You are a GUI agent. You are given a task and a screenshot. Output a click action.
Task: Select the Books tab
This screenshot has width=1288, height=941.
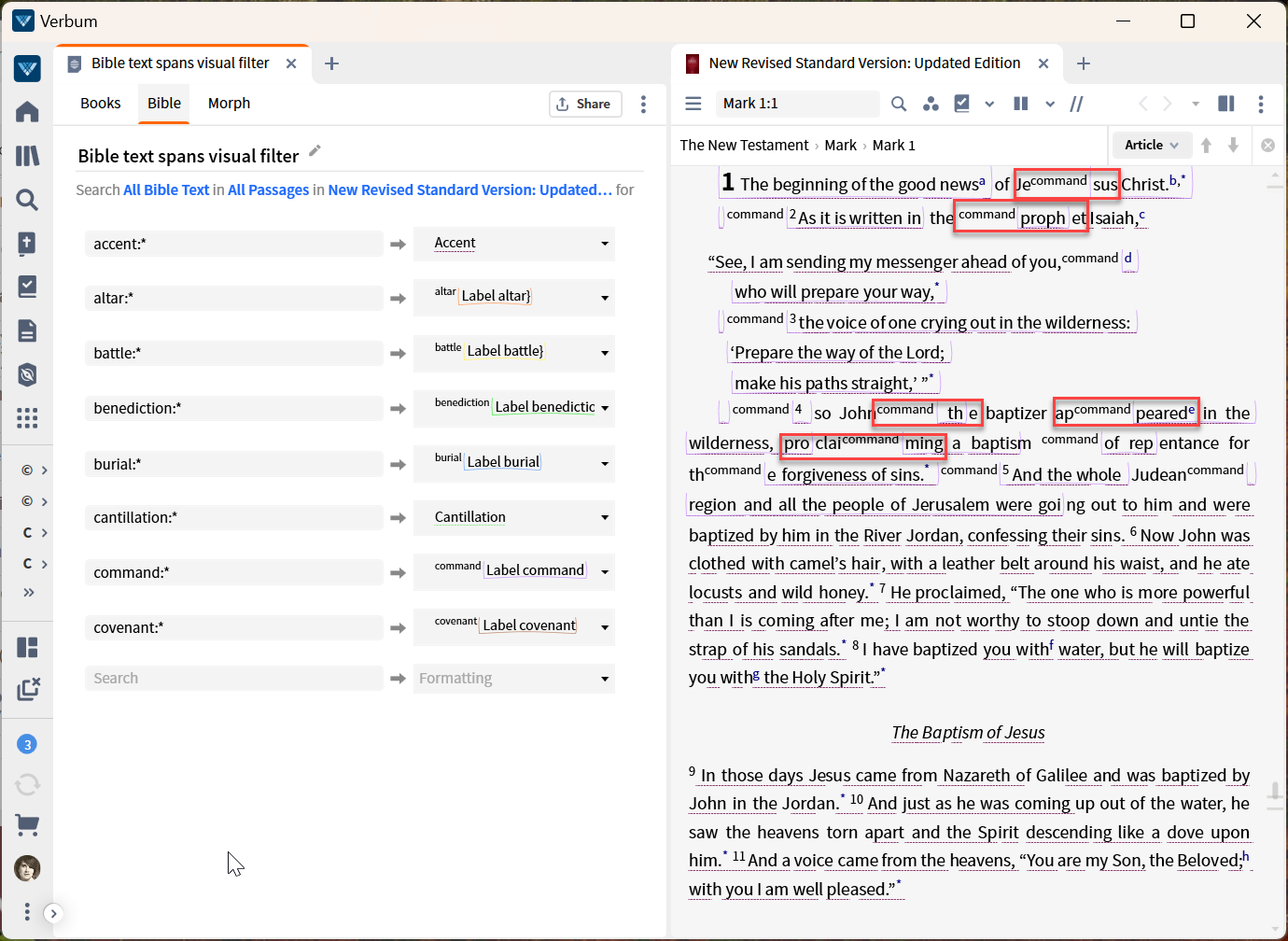(x=100, y=103)
